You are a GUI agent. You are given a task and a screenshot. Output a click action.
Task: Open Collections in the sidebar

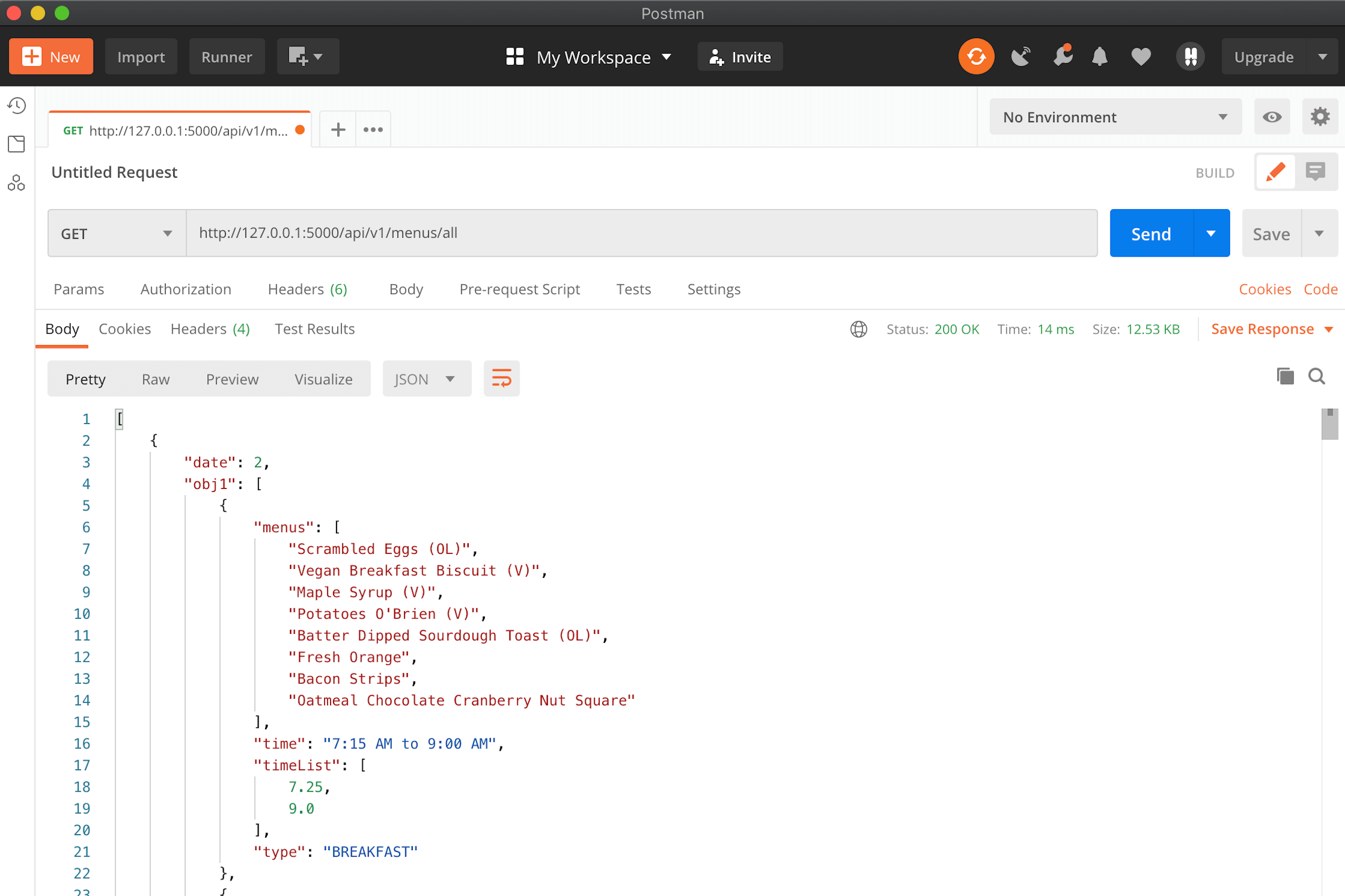17,144
